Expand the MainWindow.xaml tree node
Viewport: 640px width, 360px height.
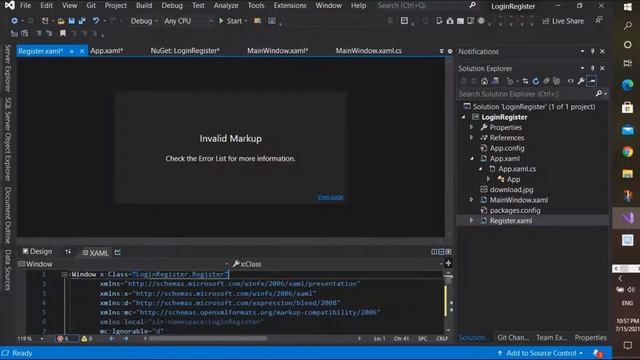click(472, 200)
